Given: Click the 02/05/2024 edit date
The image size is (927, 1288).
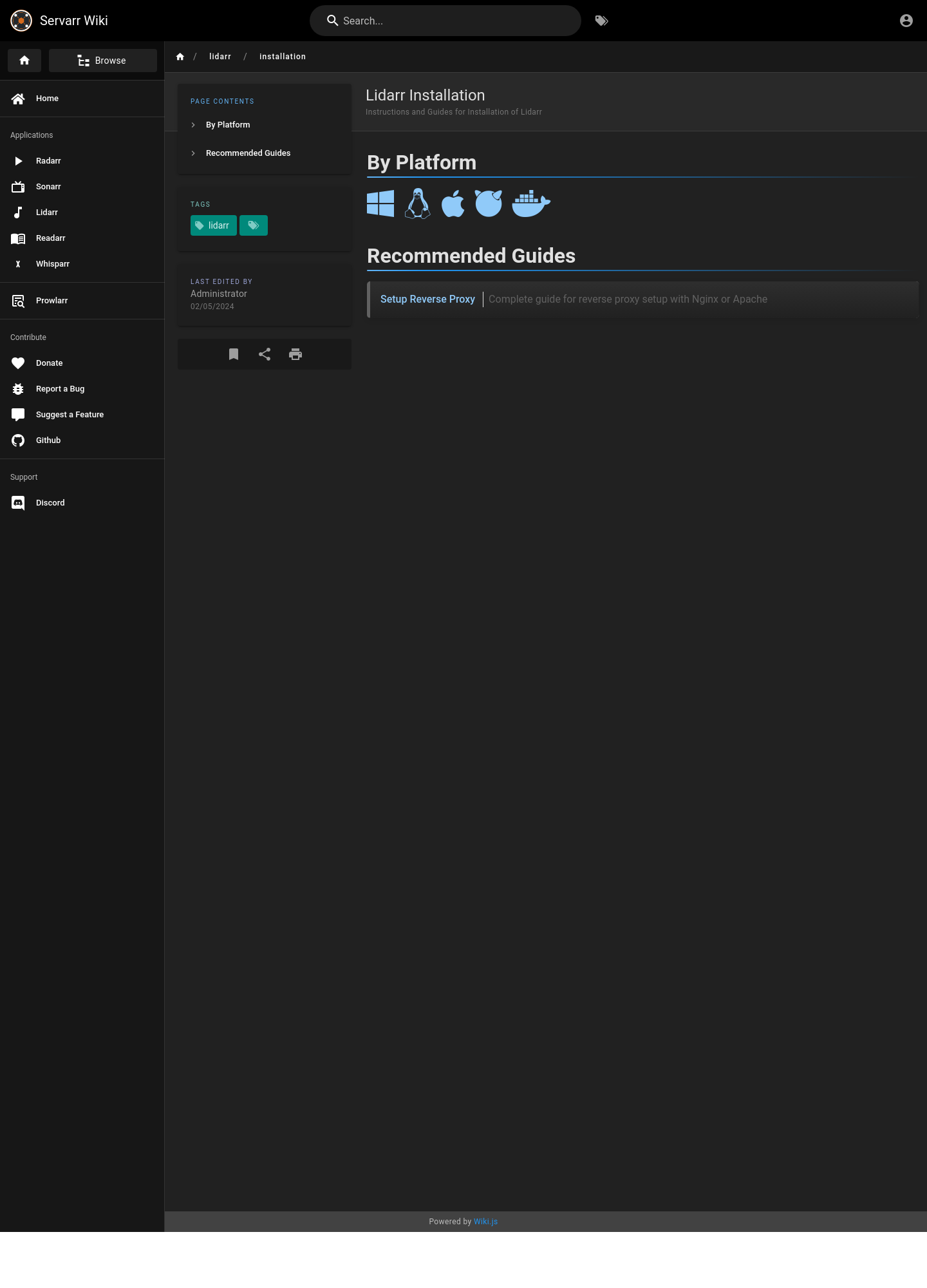Looking at the screenshot, I should [212, 307].
